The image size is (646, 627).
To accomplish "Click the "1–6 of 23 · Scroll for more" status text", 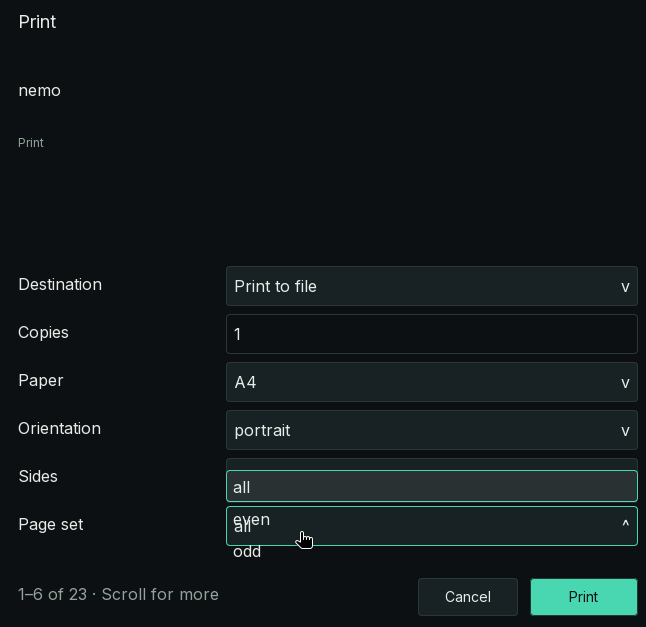I will (118, 594).
